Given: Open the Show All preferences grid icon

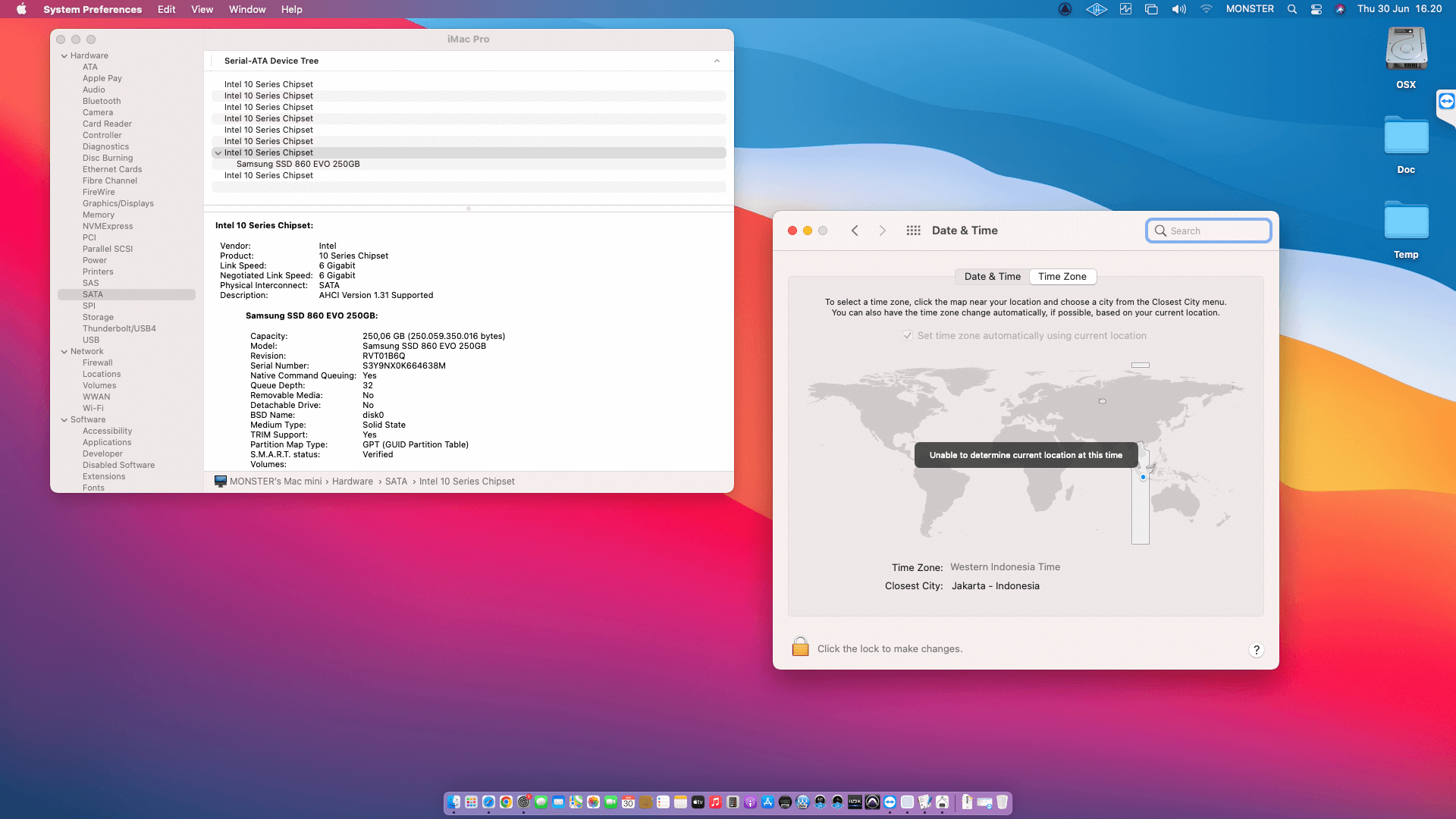Looking at the screenshot, I should (913, 231).
